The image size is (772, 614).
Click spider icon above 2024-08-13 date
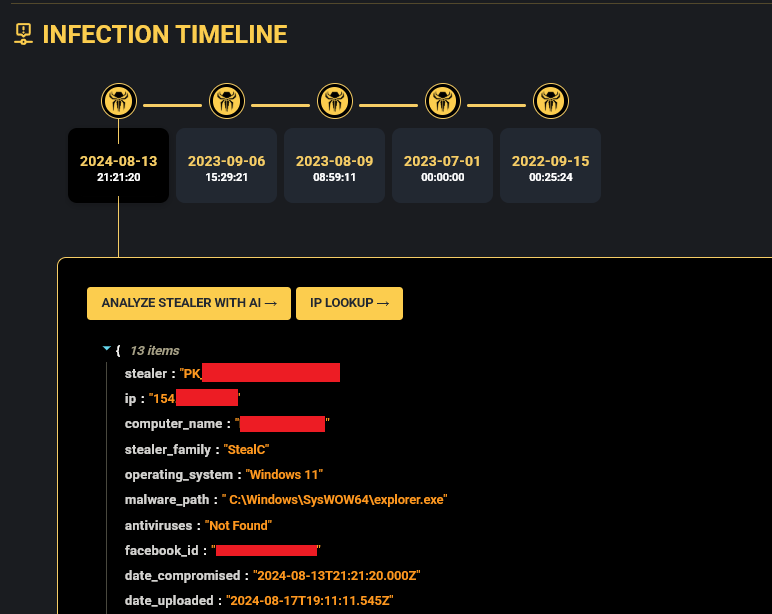pyautogui.click(x=118, y=101)
